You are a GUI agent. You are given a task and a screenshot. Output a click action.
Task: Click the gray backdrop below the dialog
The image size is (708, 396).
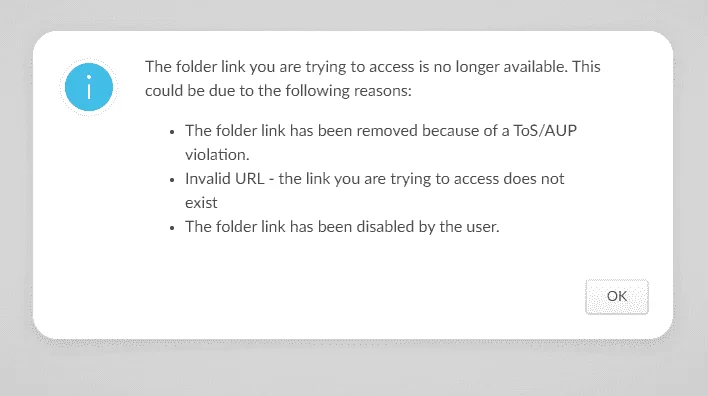(354, 370)
